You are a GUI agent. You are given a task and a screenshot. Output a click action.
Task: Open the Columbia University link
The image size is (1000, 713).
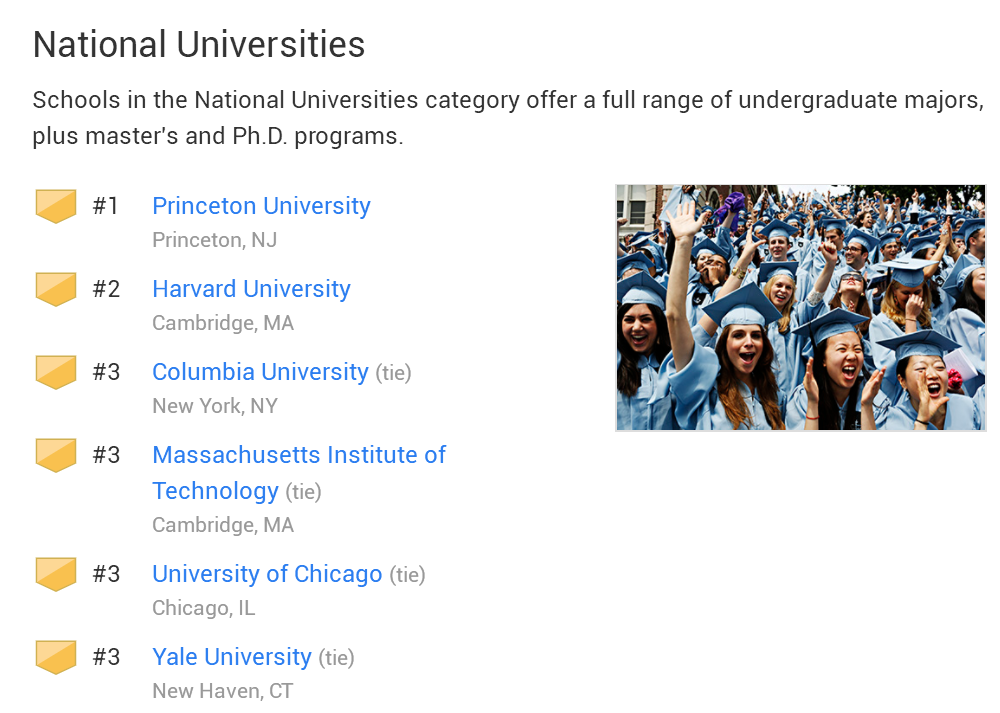pyautogui.click(x=260, y=372)
